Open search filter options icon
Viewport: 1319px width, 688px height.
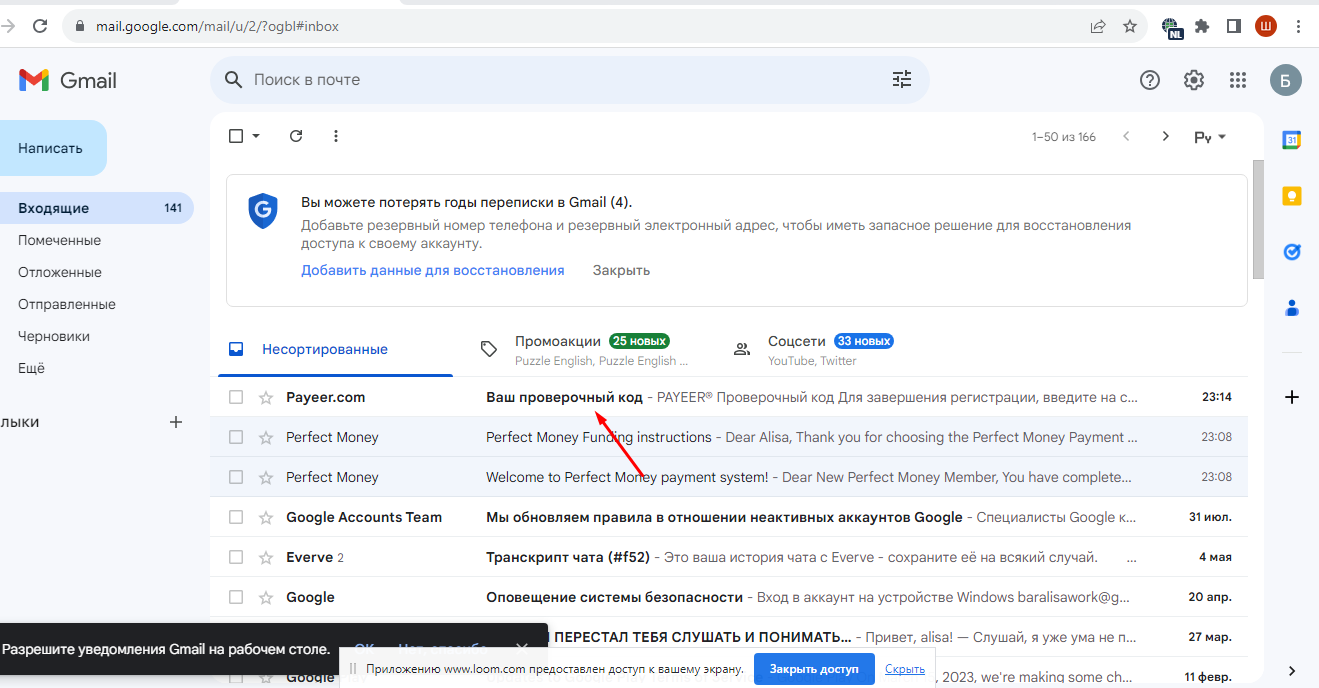pos(902,80)
